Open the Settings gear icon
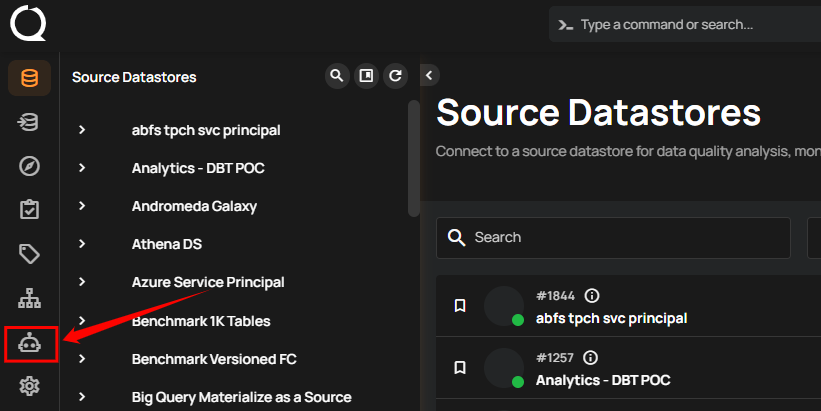This screenshot has width=821, height=411. 29,386
